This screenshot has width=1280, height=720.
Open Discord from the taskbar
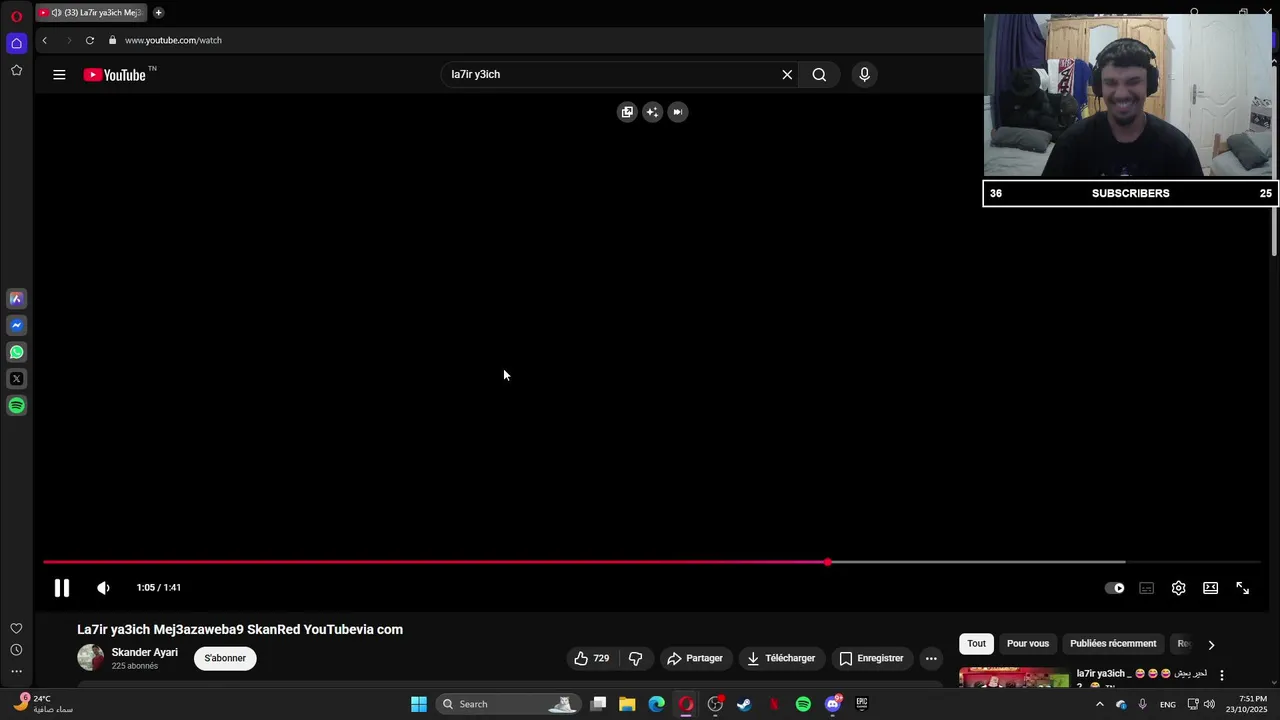tap(833, 704)
